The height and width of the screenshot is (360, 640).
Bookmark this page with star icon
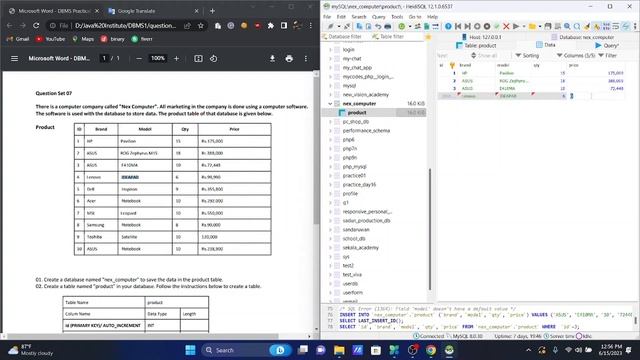point(201,25)
